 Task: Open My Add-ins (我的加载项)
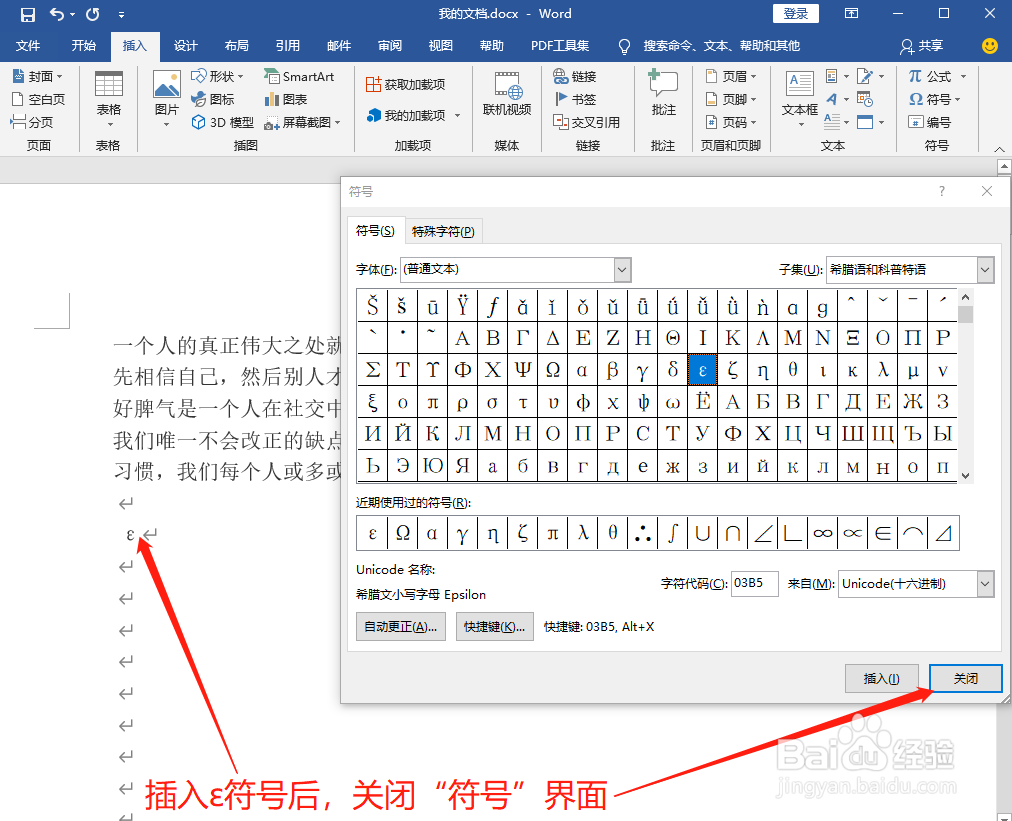414,115
